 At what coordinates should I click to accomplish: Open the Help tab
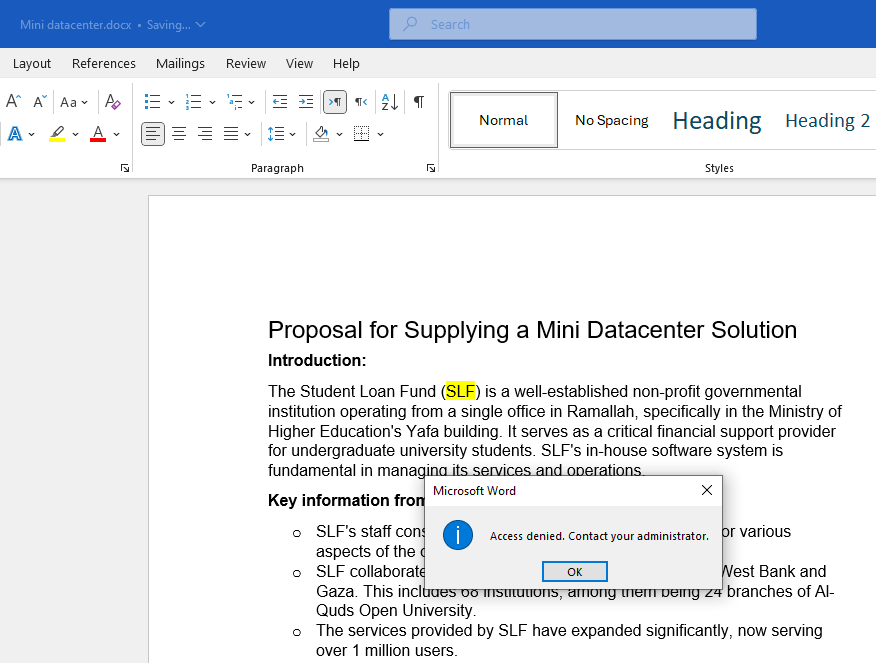(x=346, y=64)
